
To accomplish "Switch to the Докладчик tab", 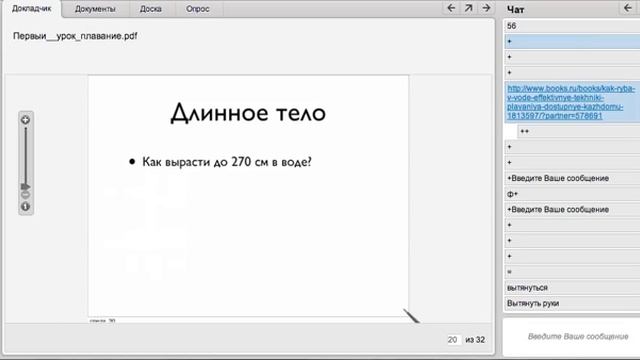I will click(32, 9).
